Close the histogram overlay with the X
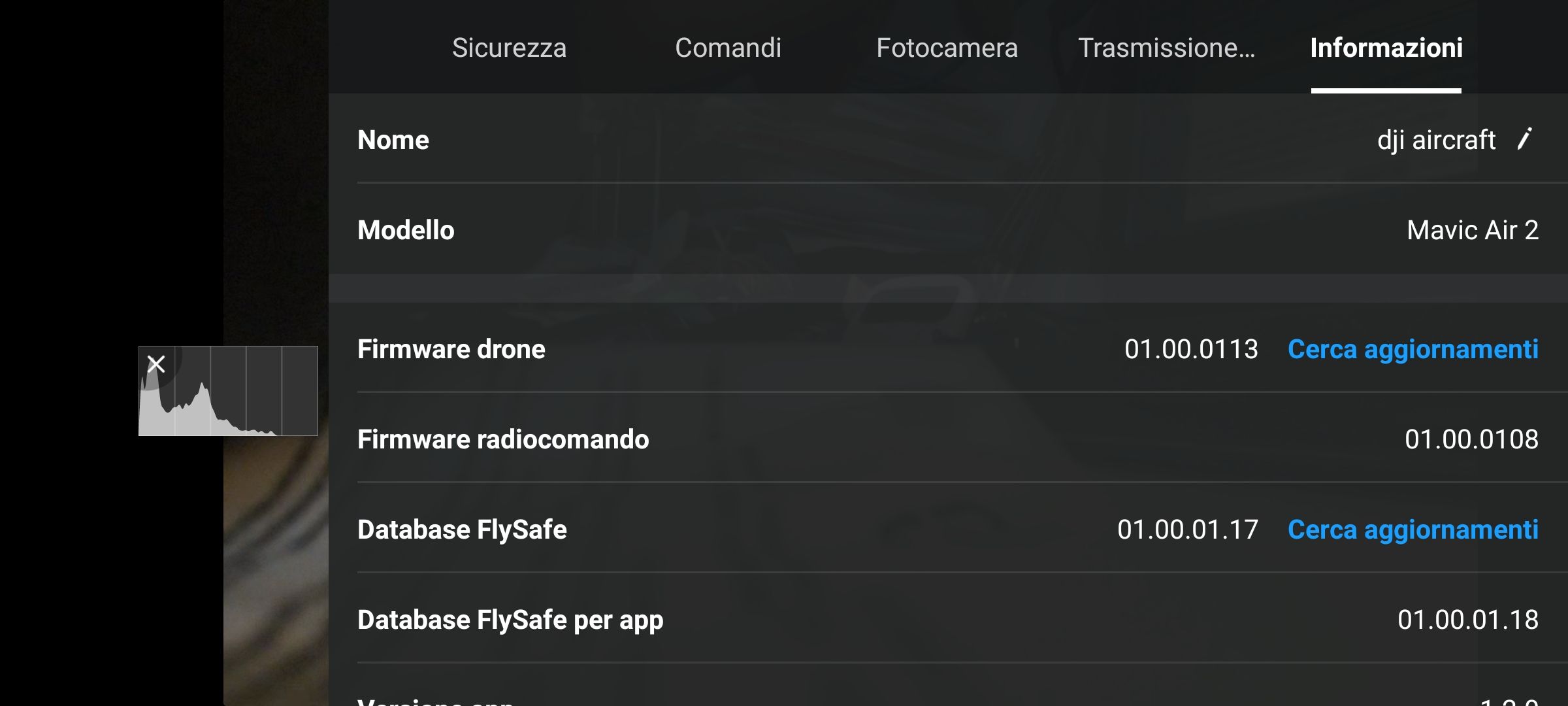Viewport: 1568px width, 706px height. click(x=156, y=363)
